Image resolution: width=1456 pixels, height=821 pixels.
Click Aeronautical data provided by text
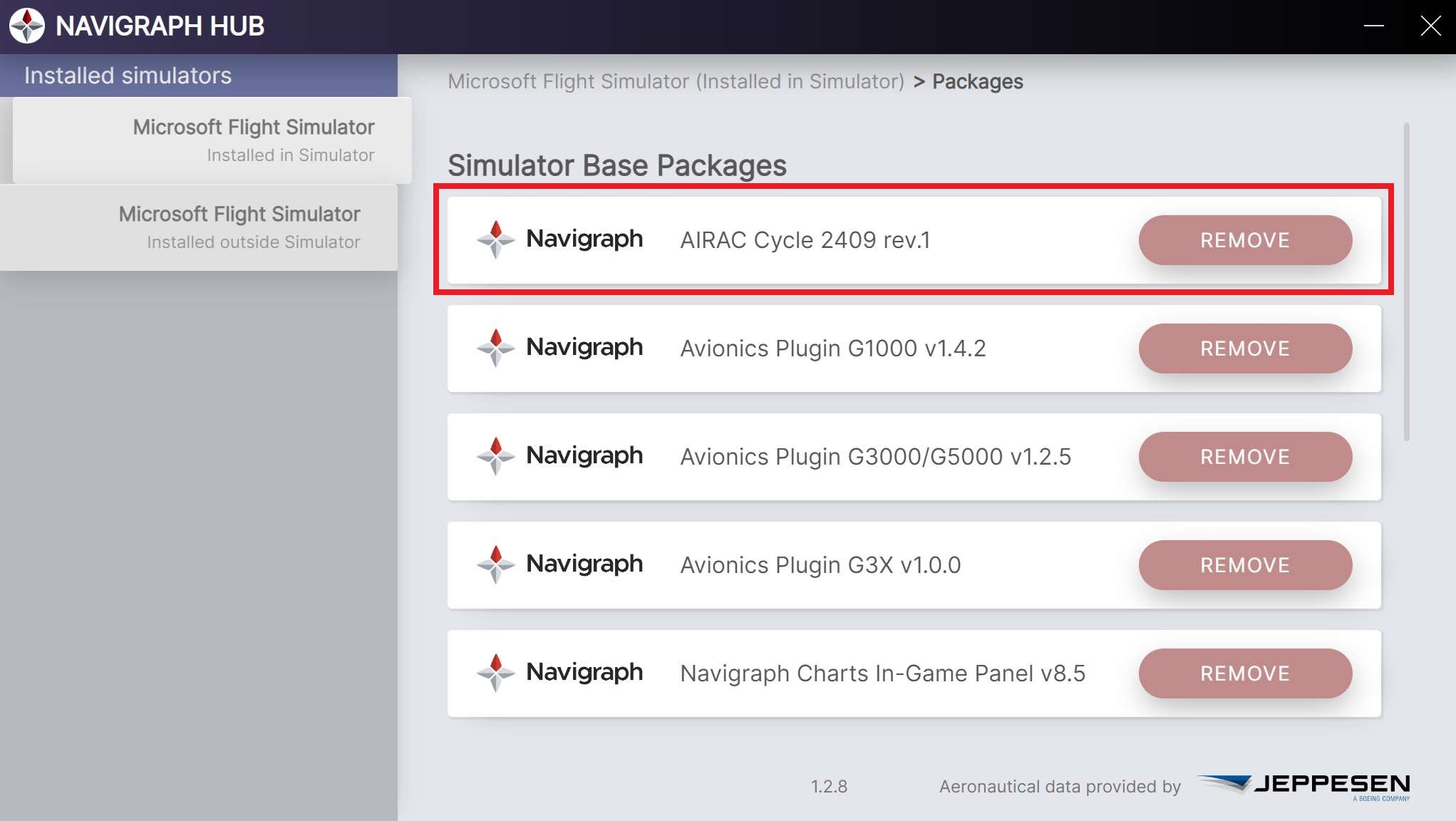click(1060, 787)
